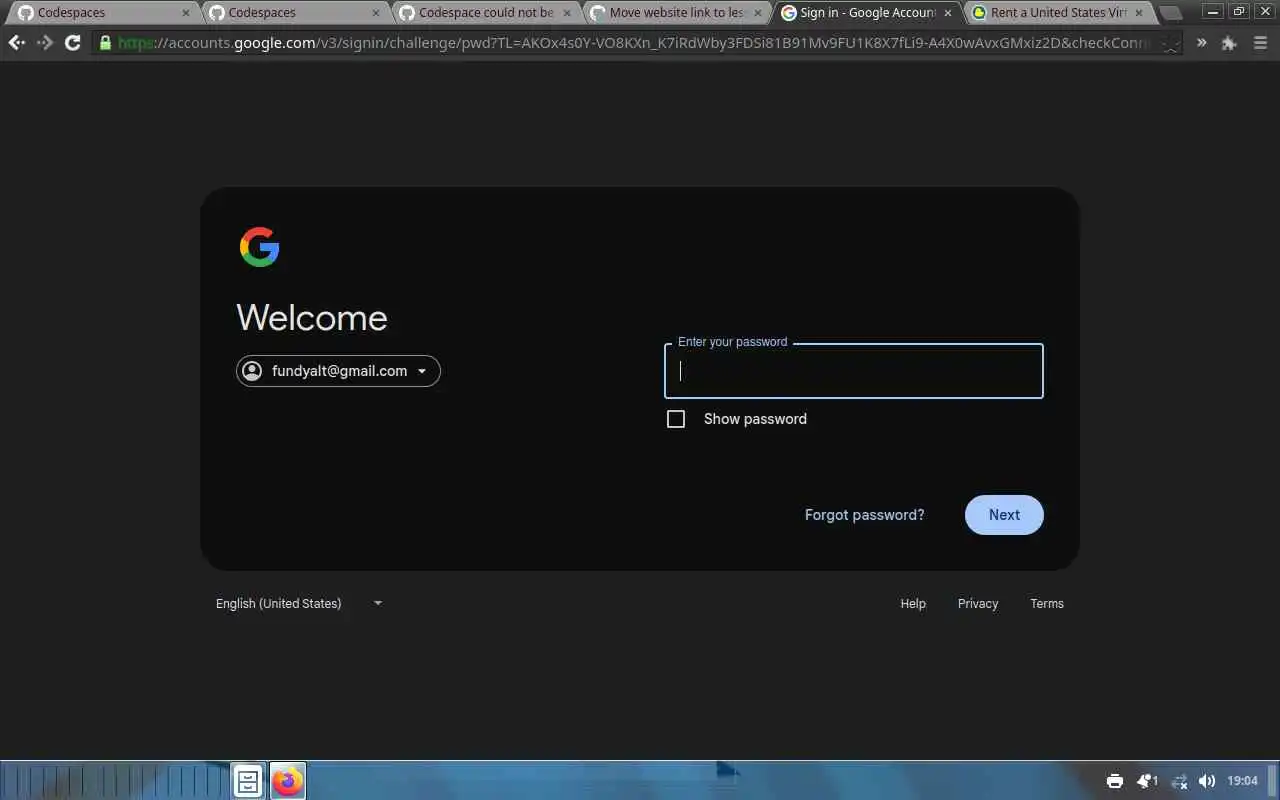This screenshot has width=1280, height=800.
Task: Open a new tab with the tab-strip button
Action: pos(1171,13)
